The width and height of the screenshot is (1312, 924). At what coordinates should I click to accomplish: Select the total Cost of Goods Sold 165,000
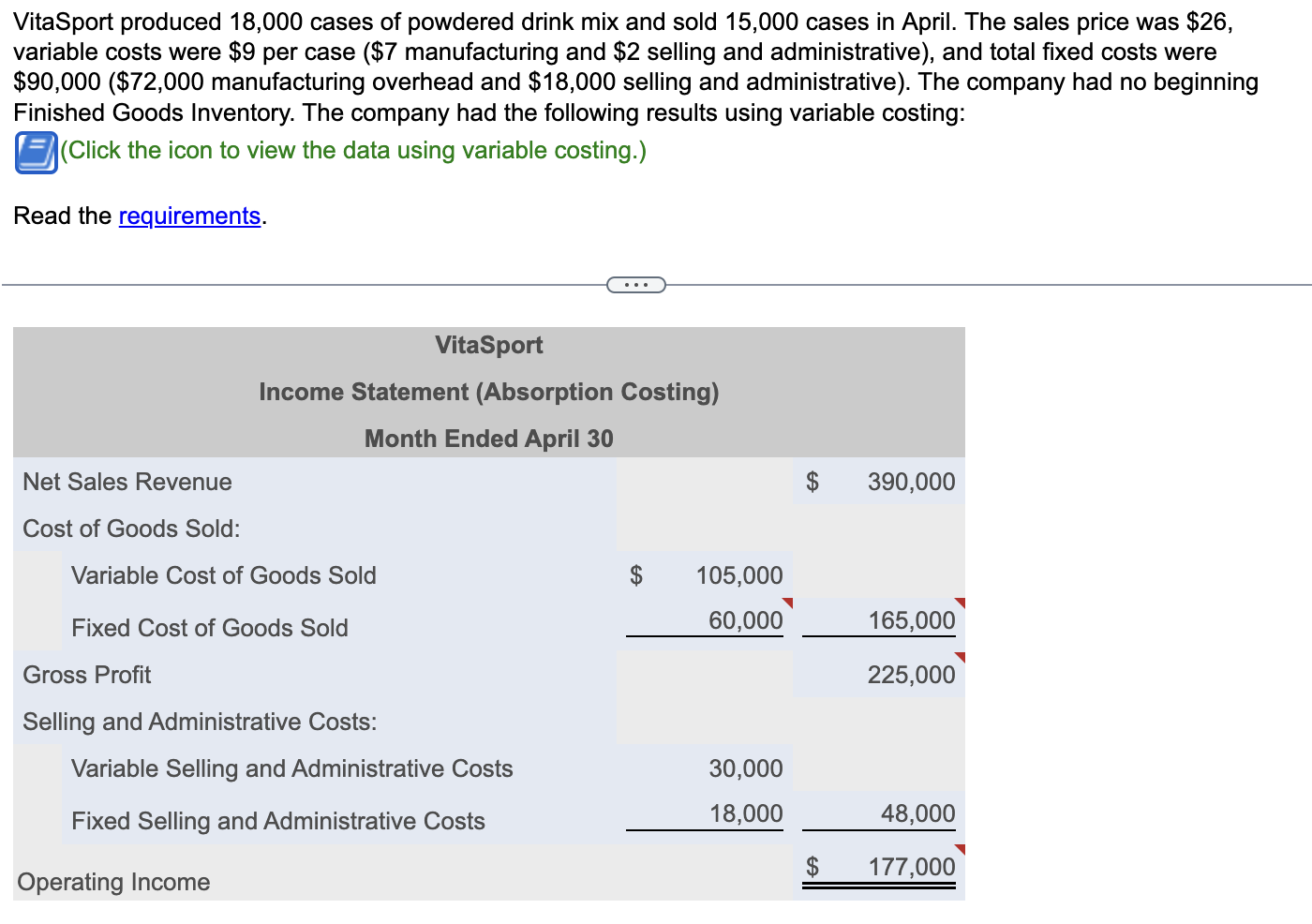coord(911,620)
